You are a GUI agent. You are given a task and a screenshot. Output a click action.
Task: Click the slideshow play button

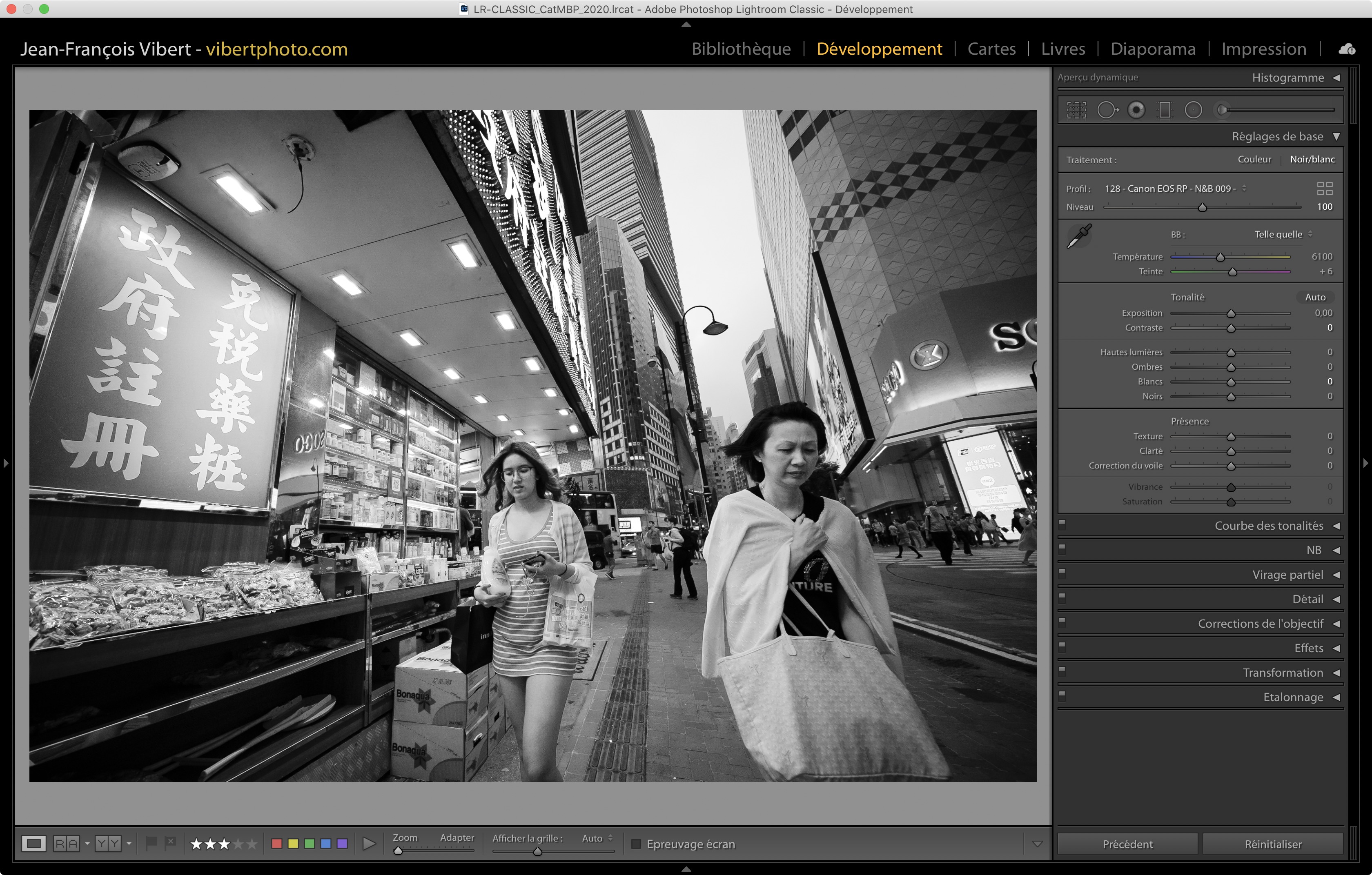pyautogui.click(x=369, y=843)
